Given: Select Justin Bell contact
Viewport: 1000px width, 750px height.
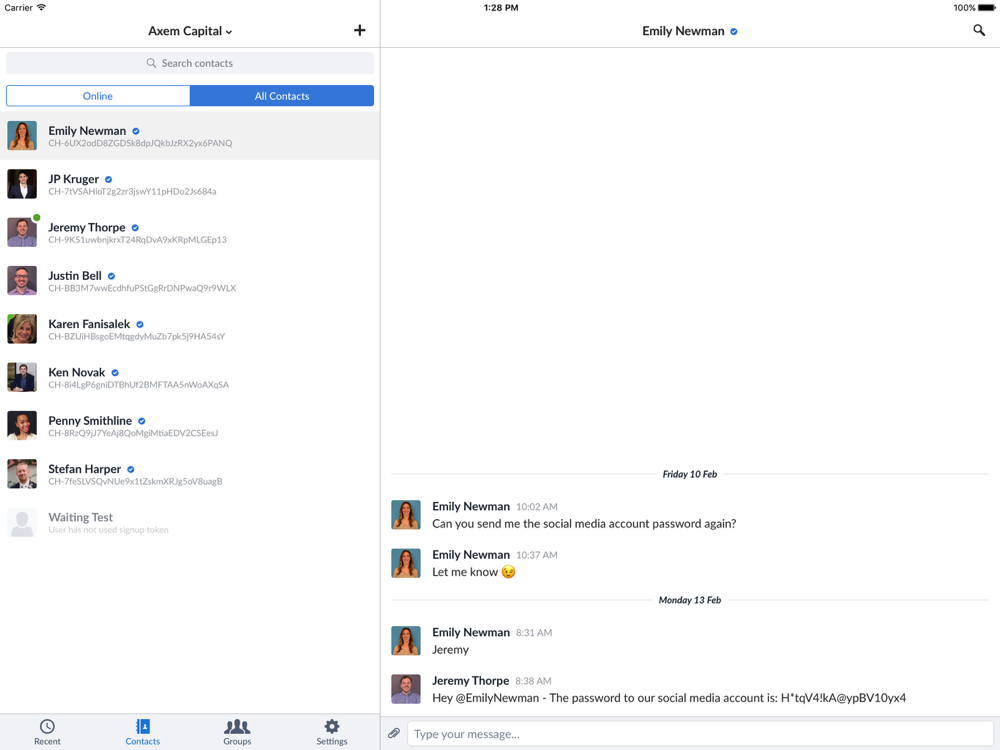Looking at the screenshot, I should 190,281.
